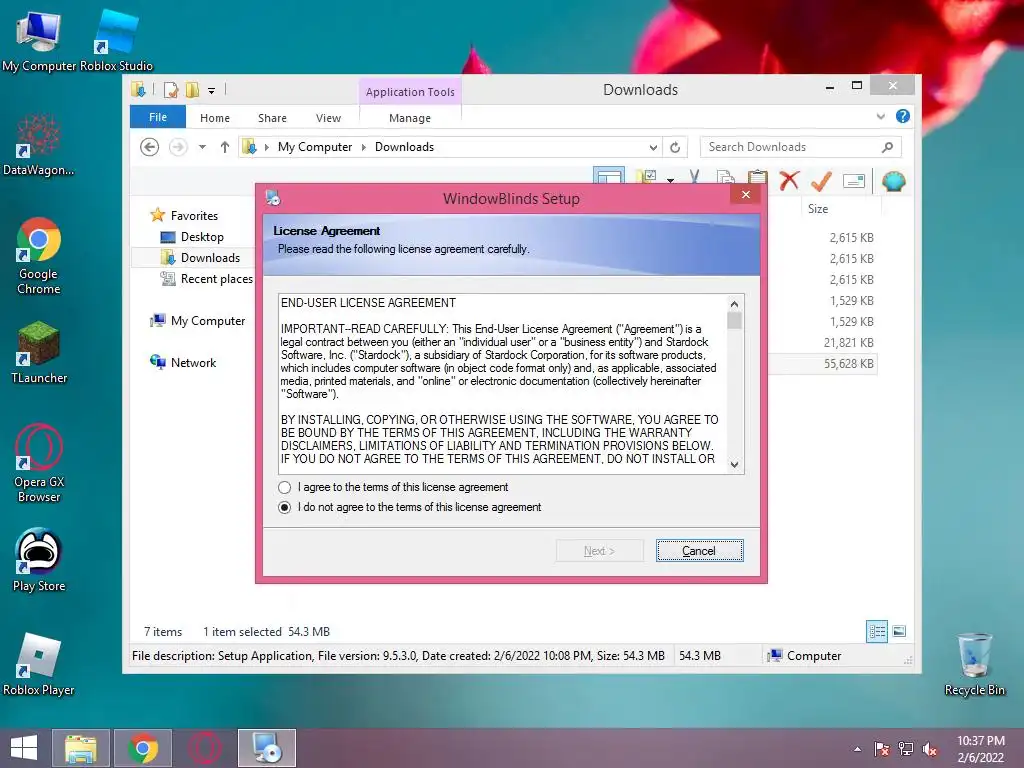Open Recycle Bin on desktop
Viewport: 1024px width, 768px height.
click(x=974, y=664)
